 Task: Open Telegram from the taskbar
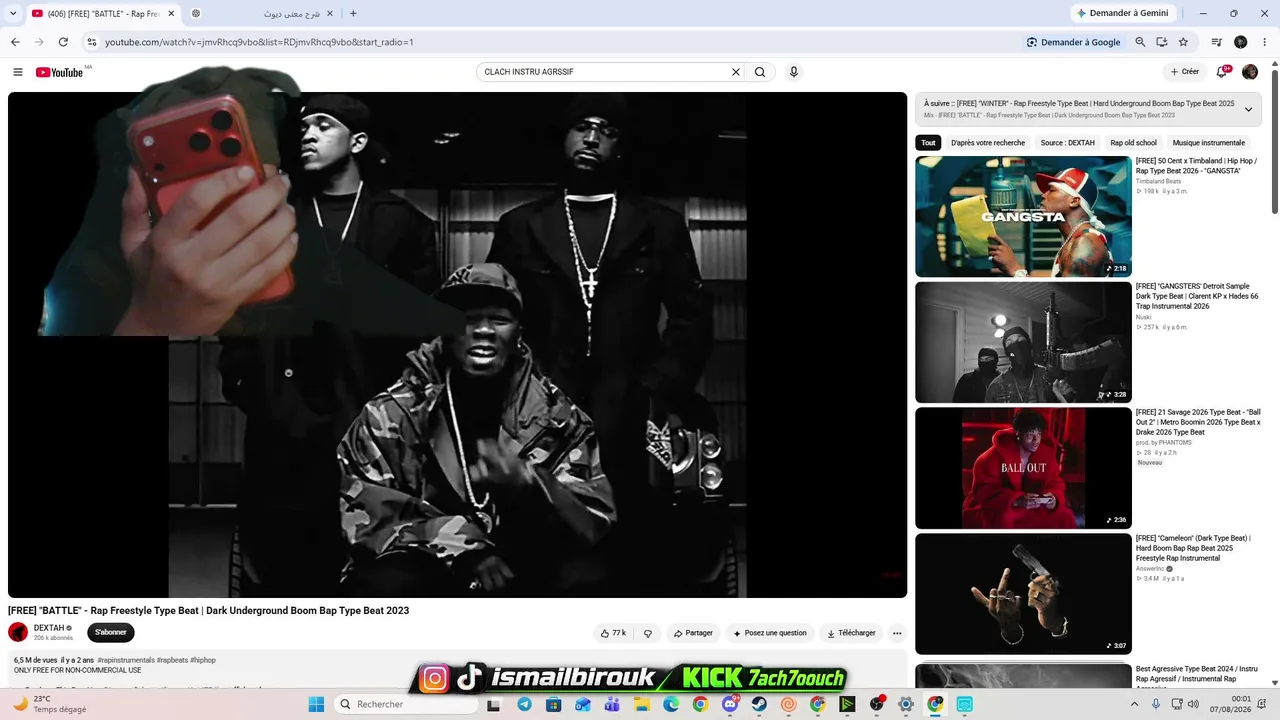tap(524, 704)
